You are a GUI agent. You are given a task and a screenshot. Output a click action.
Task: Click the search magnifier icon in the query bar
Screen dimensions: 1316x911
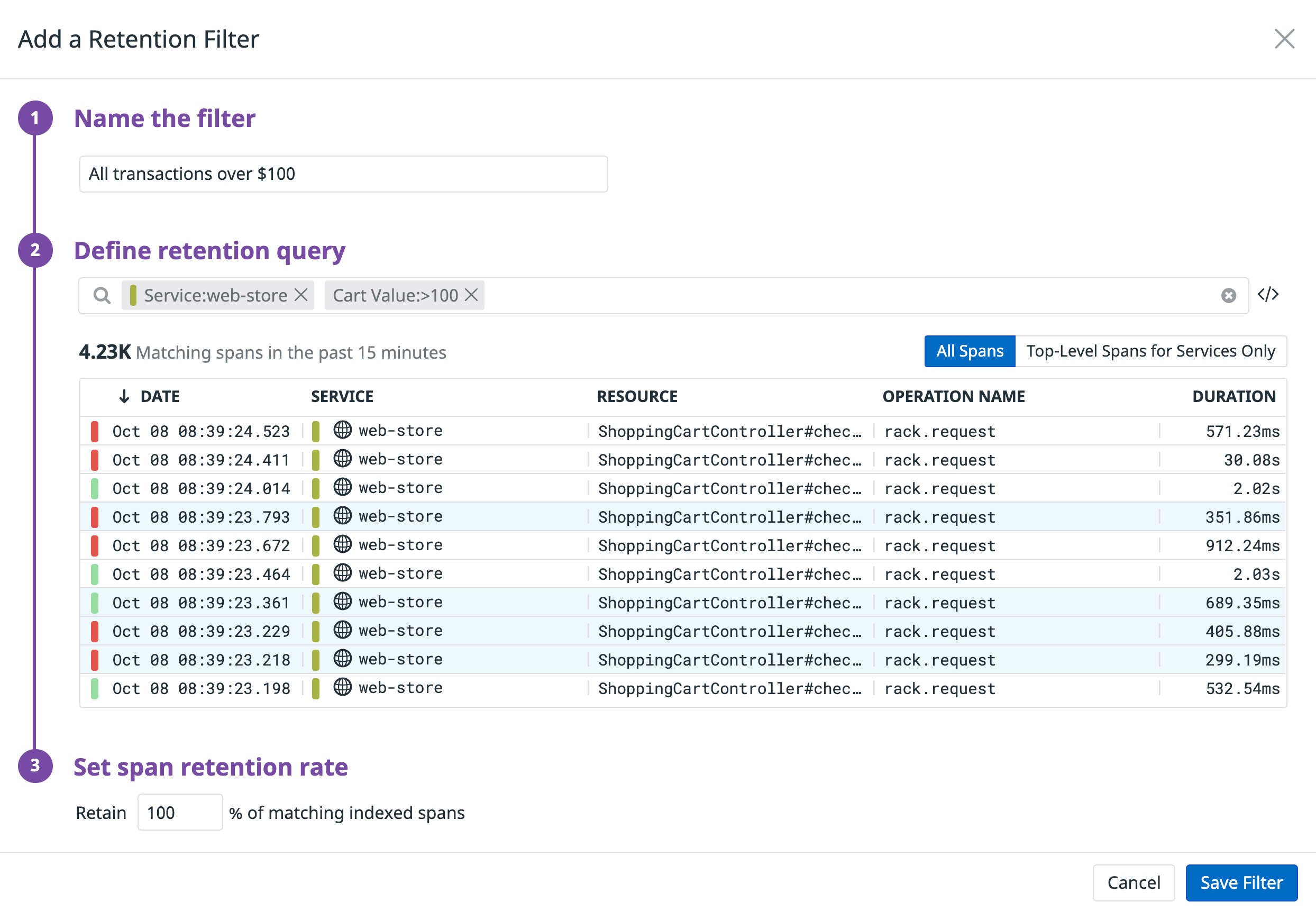point(103,295)
